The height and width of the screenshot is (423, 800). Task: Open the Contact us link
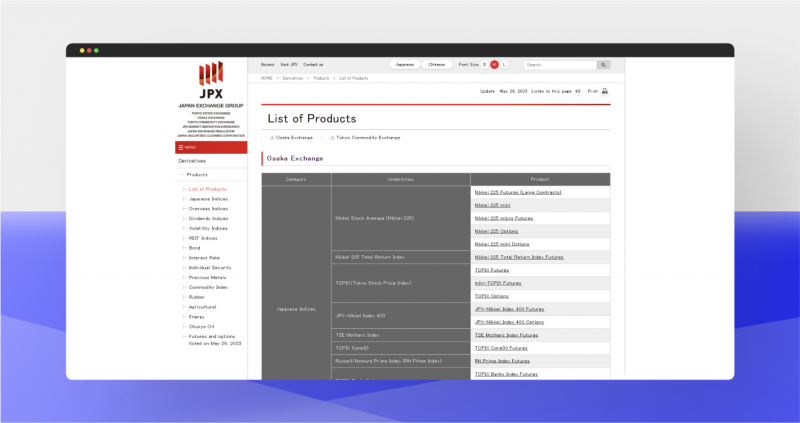point(313,65)
